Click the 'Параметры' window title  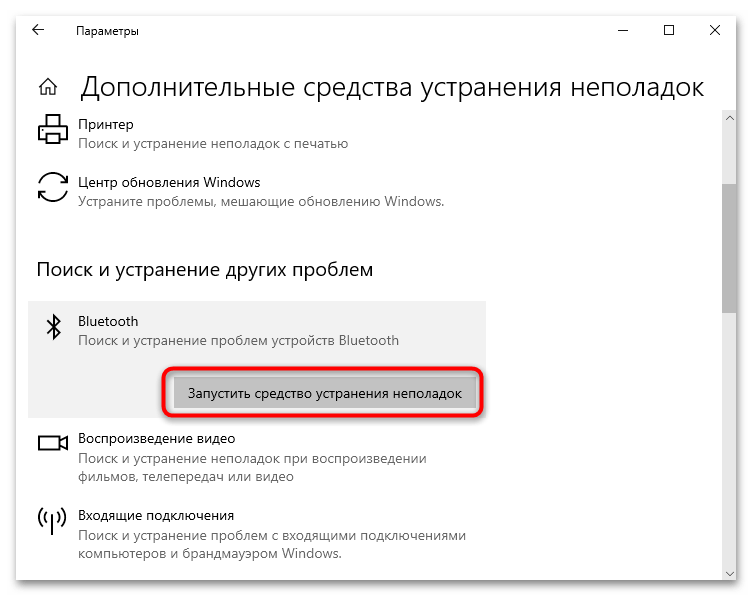pos(107,31)
